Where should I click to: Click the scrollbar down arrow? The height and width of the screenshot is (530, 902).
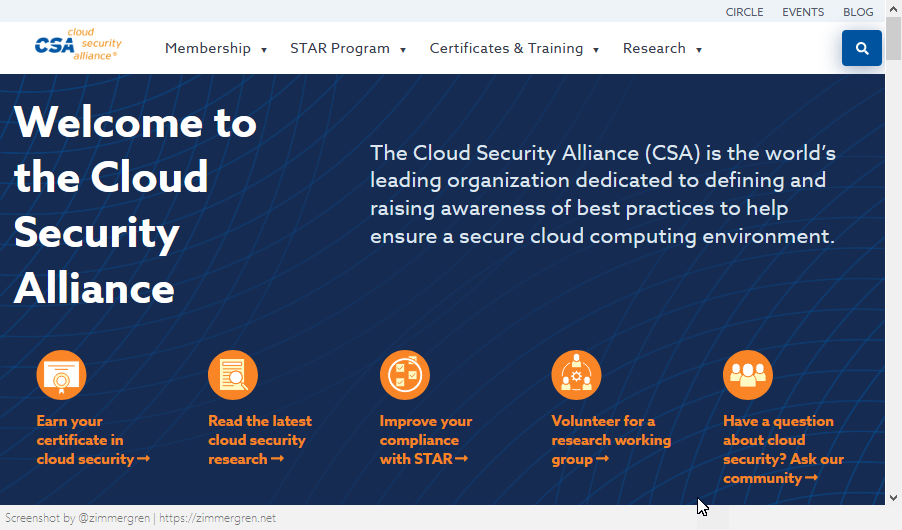(x=893, y=497)
